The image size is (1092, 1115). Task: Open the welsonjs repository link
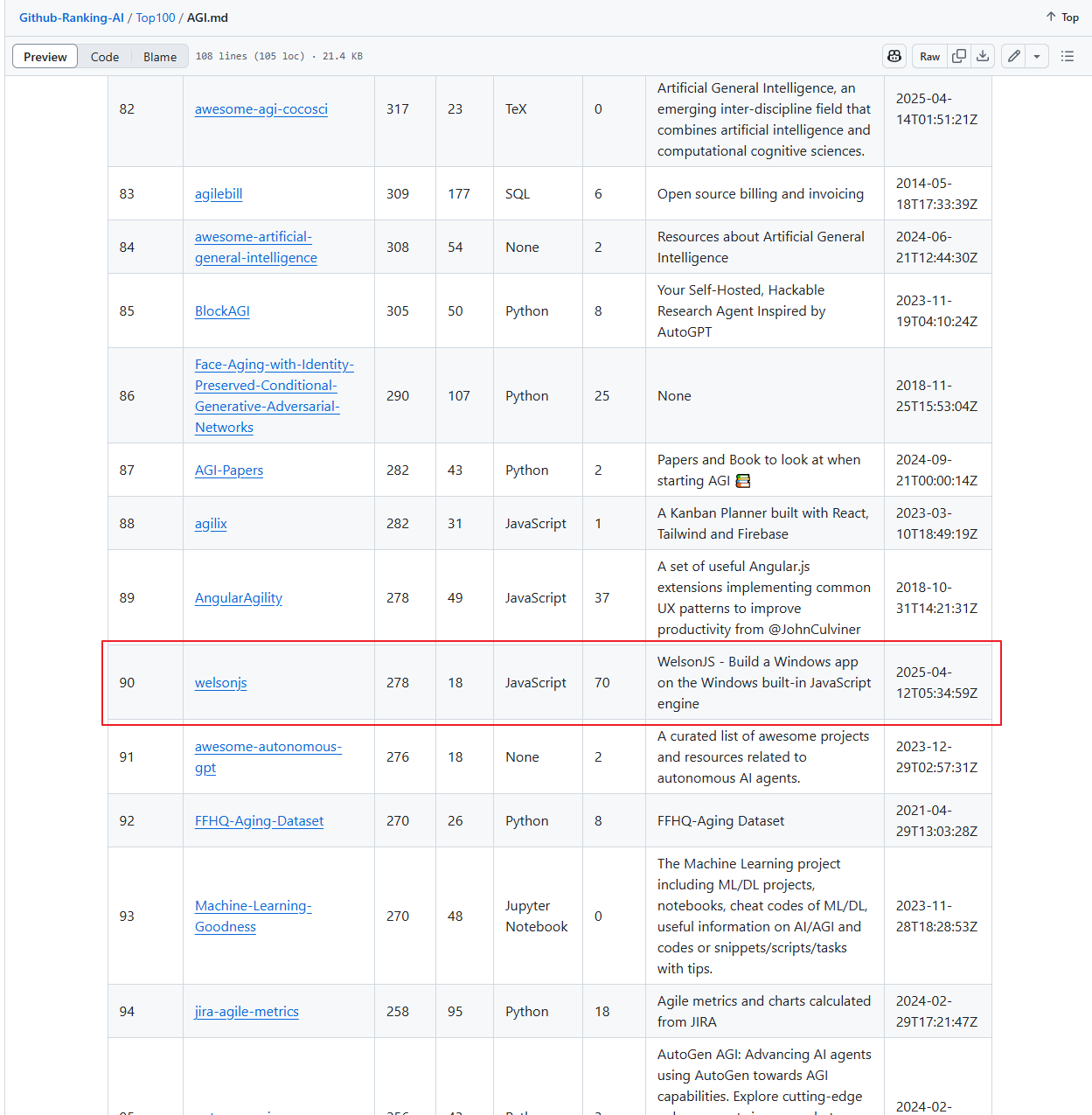click(x=220, y=683)
